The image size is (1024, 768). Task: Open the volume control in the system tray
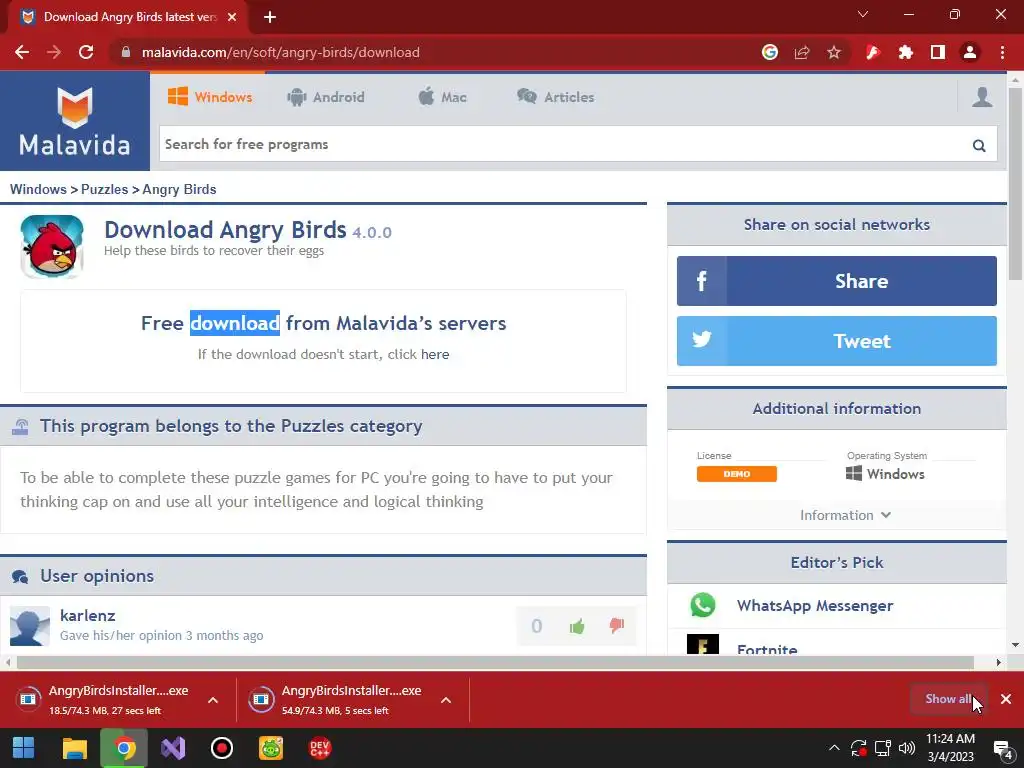[x=906, y=748]
